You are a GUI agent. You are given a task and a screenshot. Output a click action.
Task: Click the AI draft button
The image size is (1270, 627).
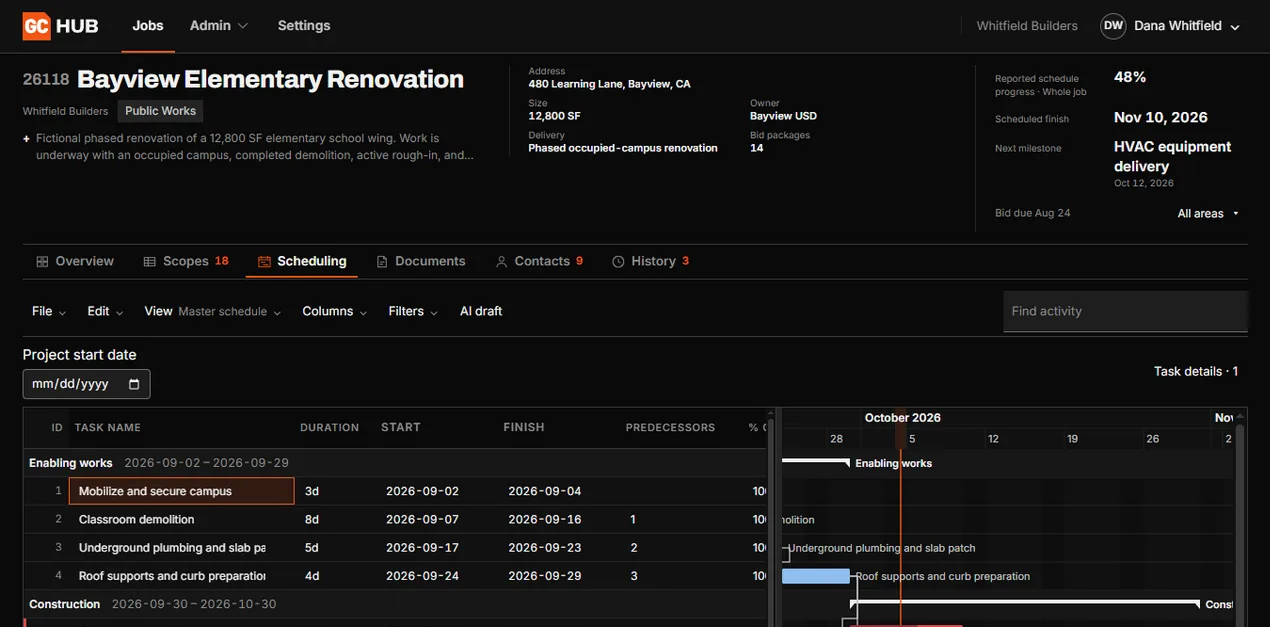(x=481, y=311)
